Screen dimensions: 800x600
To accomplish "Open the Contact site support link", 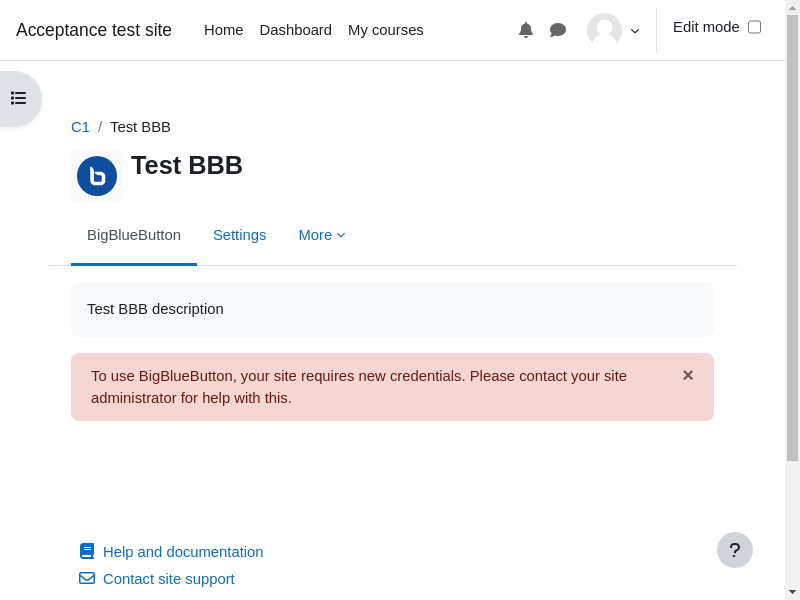I will tap(168, 579).
